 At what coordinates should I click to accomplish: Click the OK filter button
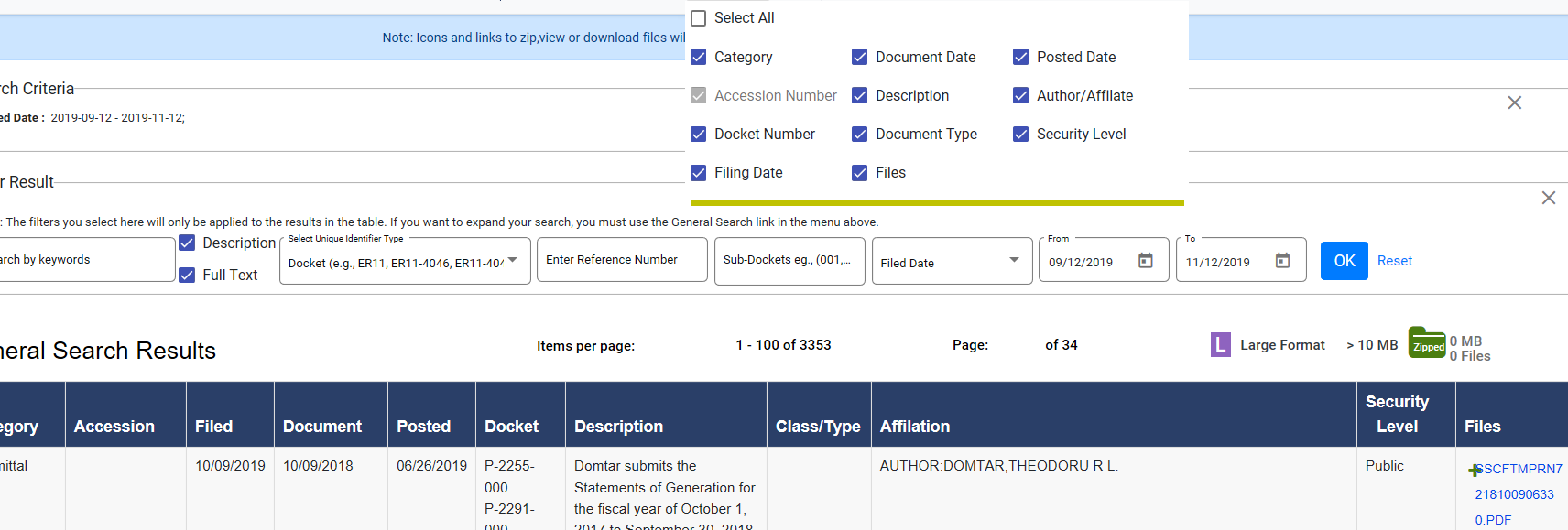1344,261
